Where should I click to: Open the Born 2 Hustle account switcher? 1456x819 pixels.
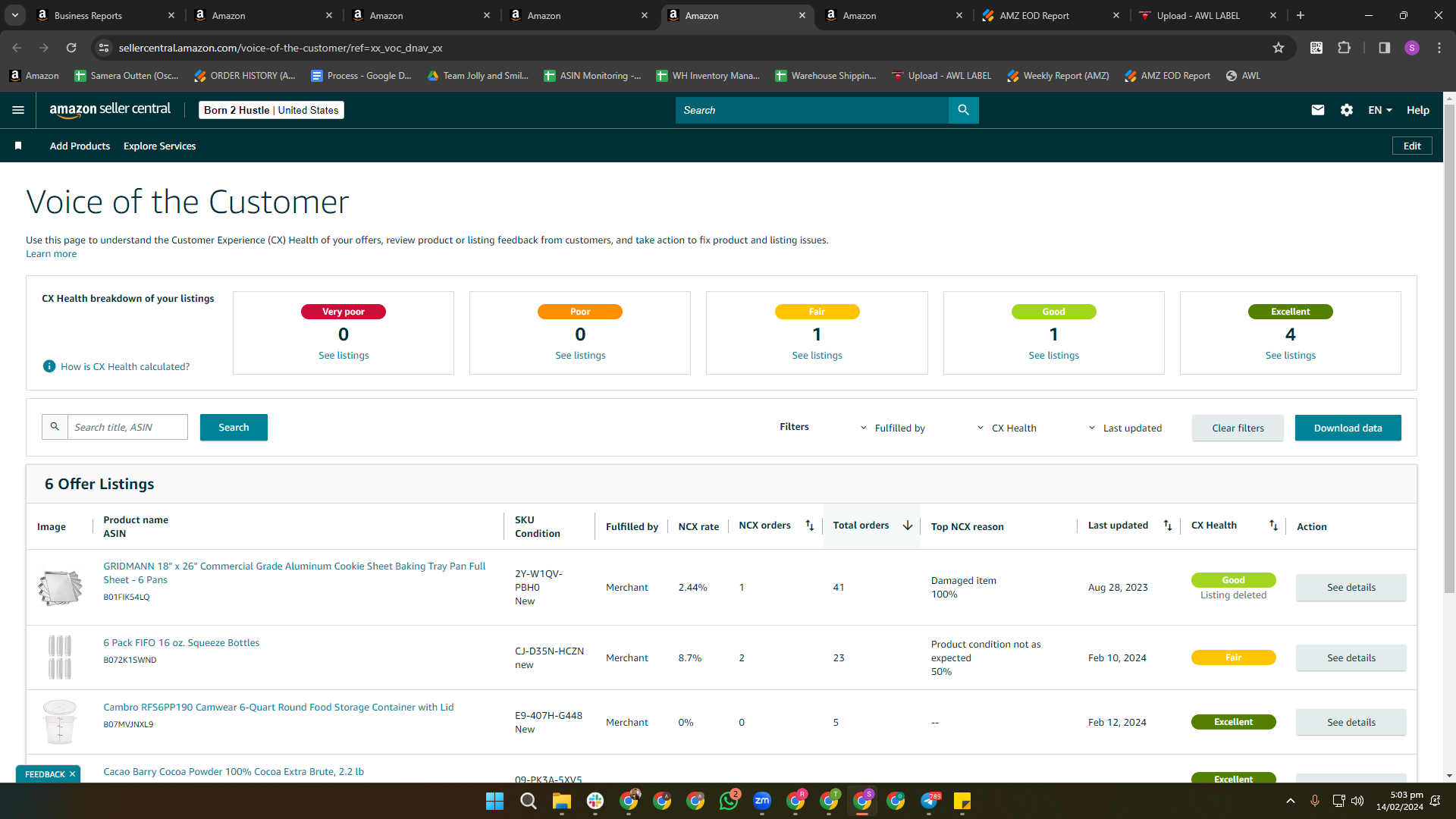(271, 110)
